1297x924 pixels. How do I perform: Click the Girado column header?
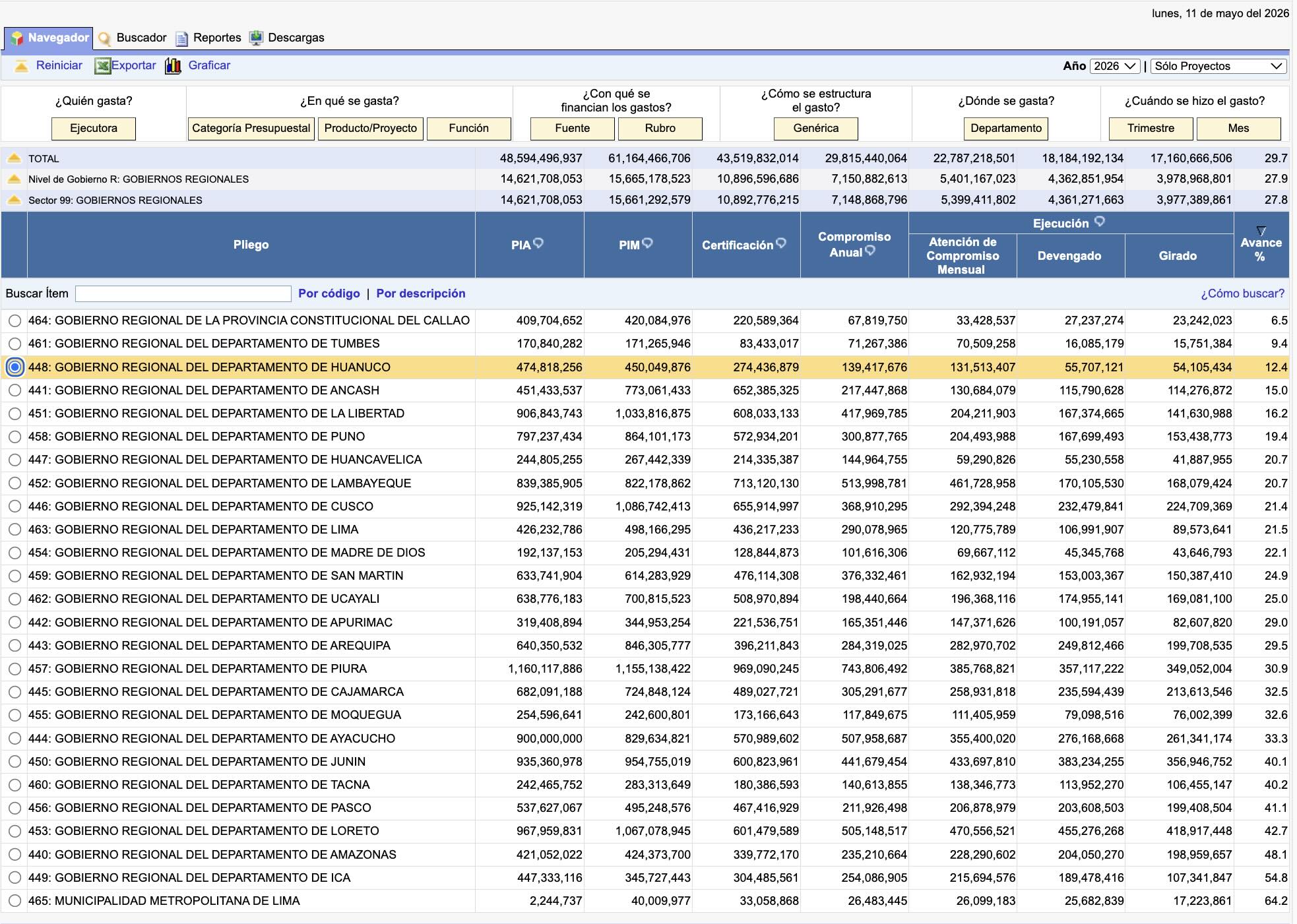point(1178,256)
